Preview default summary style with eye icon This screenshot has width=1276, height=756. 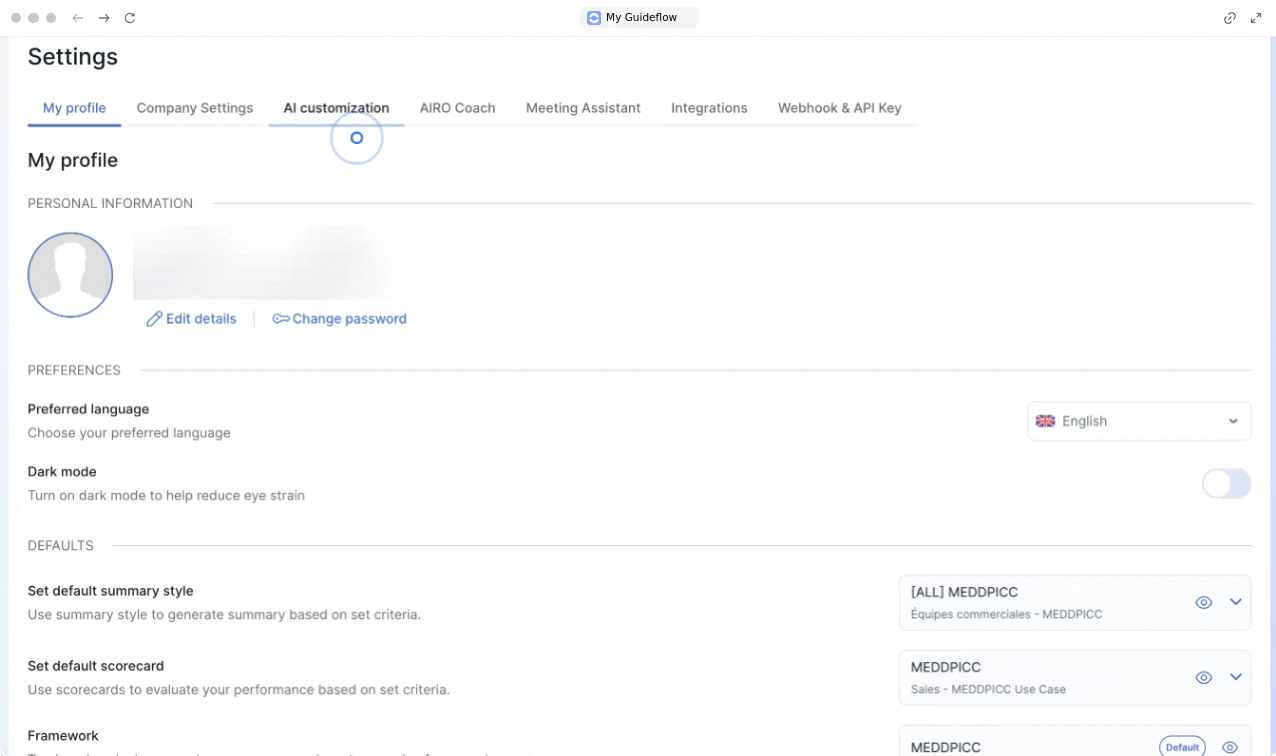point(1204,602)
